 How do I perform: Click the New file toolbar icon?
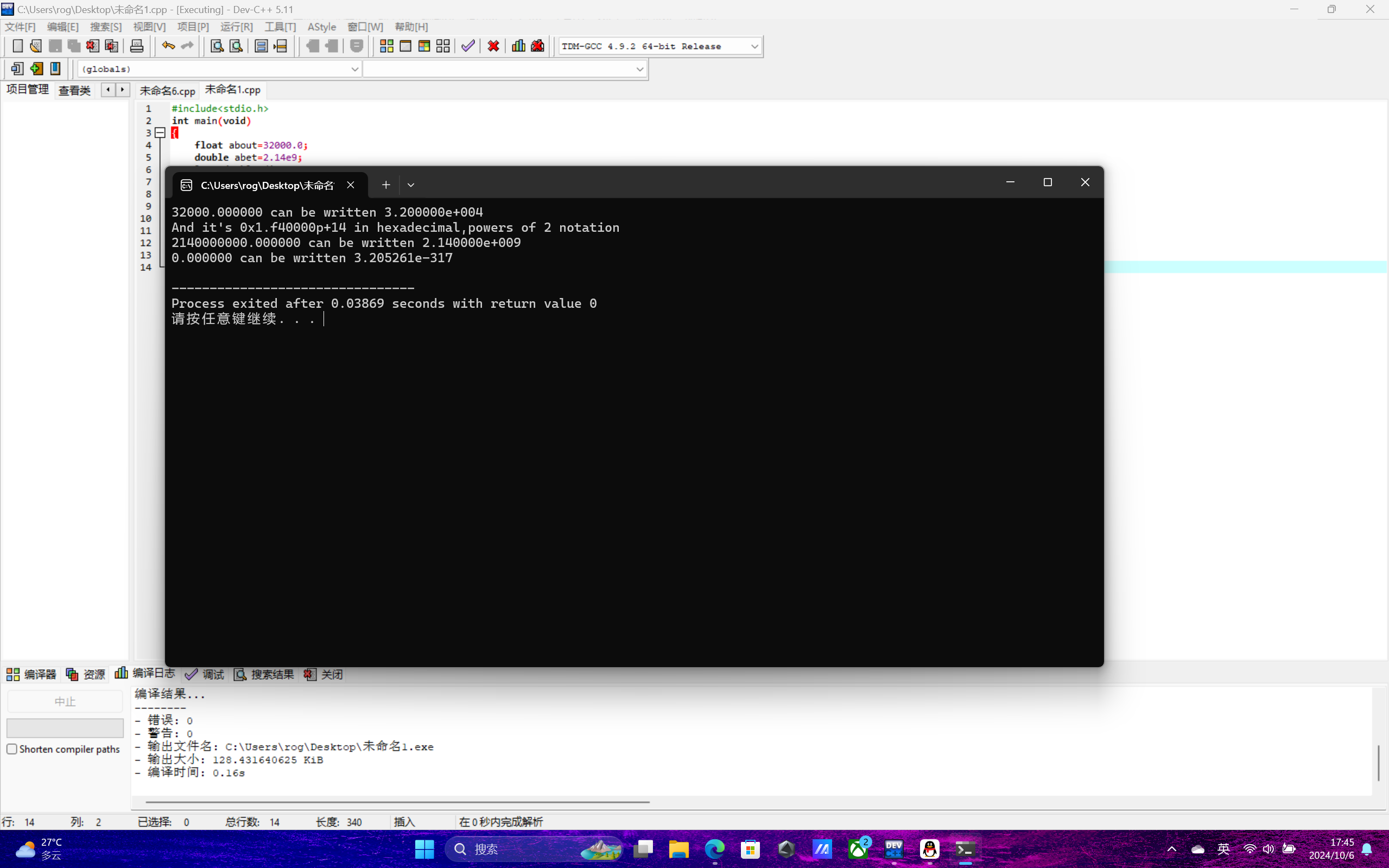click(17, 46)
